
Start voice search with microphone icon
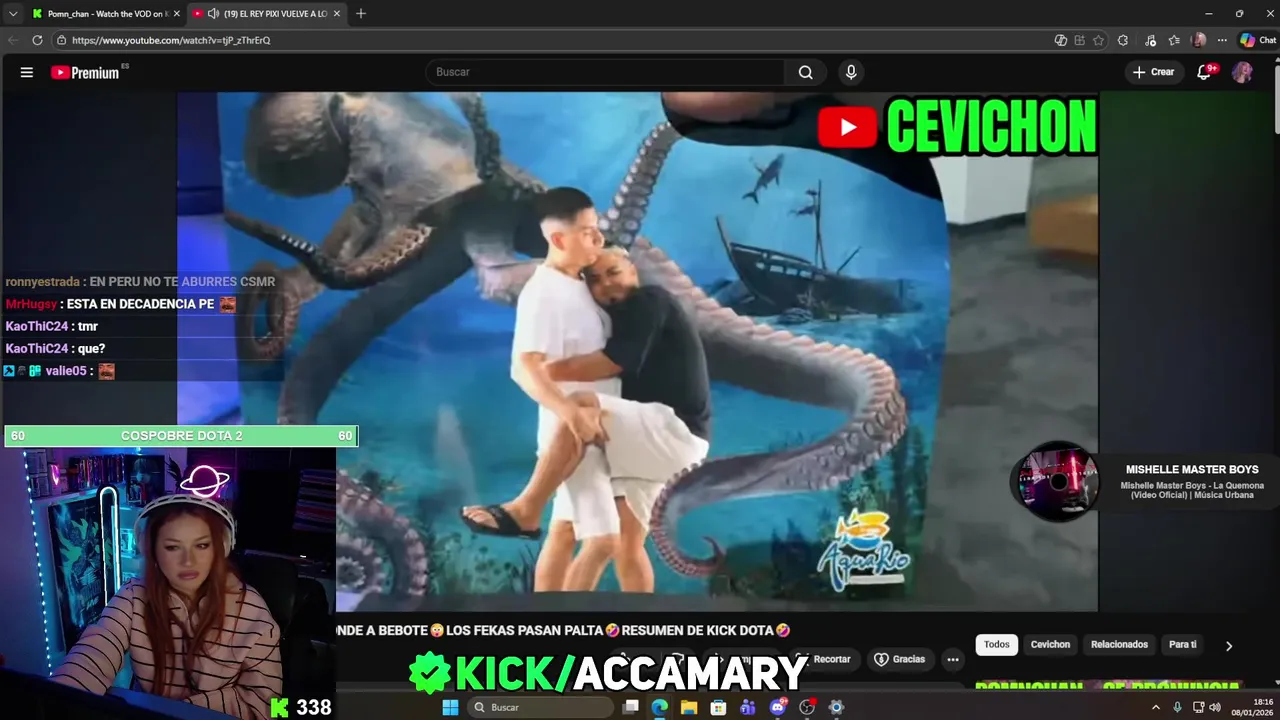pos(851,72)
